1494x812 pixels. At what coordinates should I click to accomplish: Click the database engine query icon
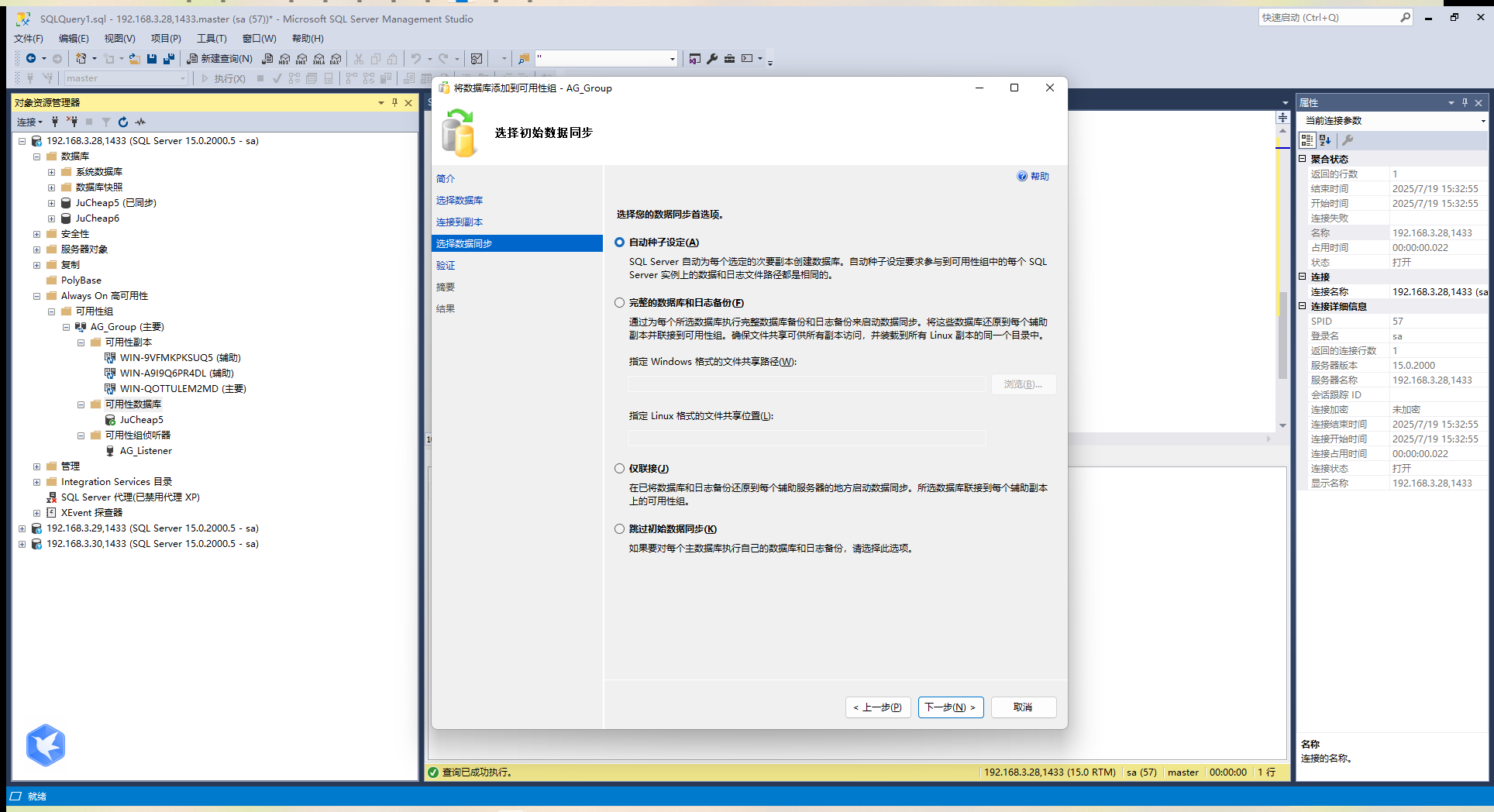pyautogui.click(x=267, y=58)
